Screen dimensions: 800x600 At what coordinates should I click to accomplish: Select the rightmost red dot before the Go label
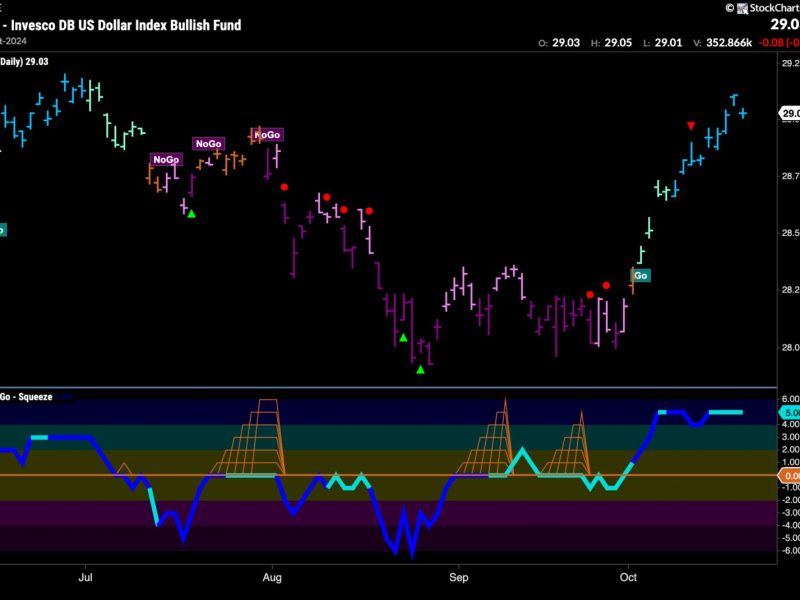click(606, 286)
